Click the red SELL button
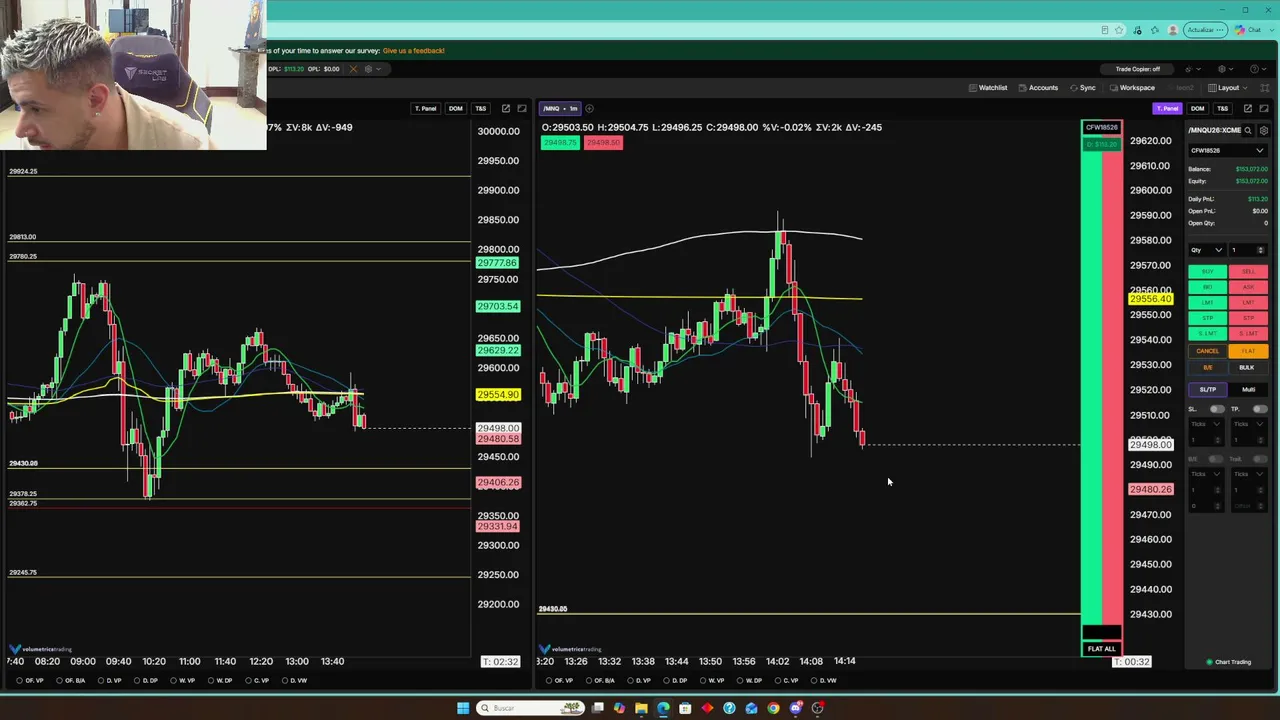 (1248, 272)
